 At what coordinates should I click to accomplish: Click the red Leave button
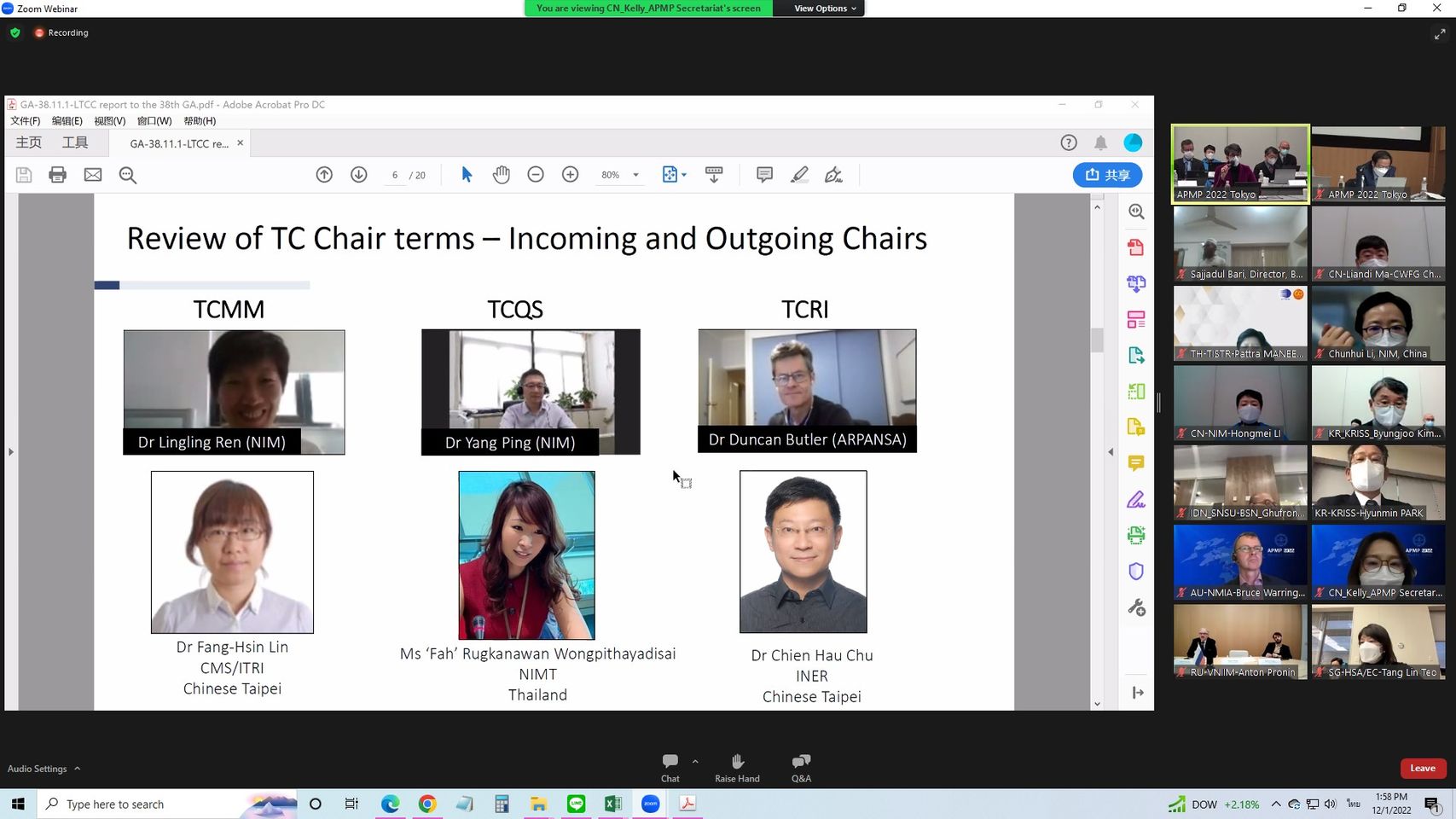coord(1422,769)
